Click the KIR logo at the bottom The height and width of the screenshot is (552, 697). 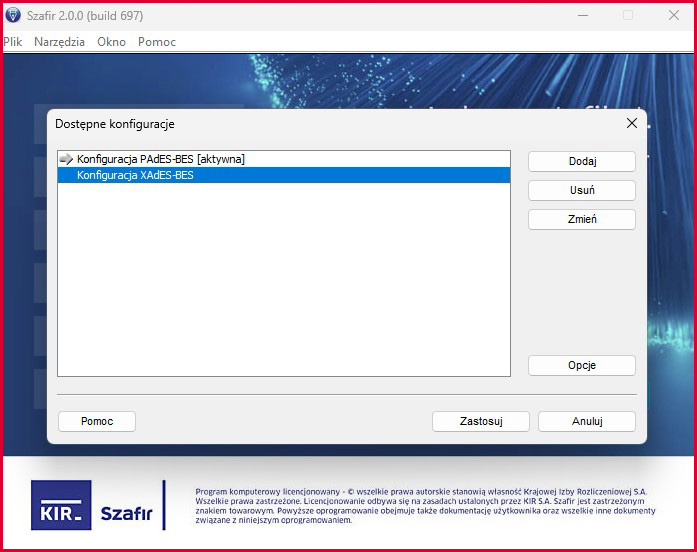coord(61,505)
